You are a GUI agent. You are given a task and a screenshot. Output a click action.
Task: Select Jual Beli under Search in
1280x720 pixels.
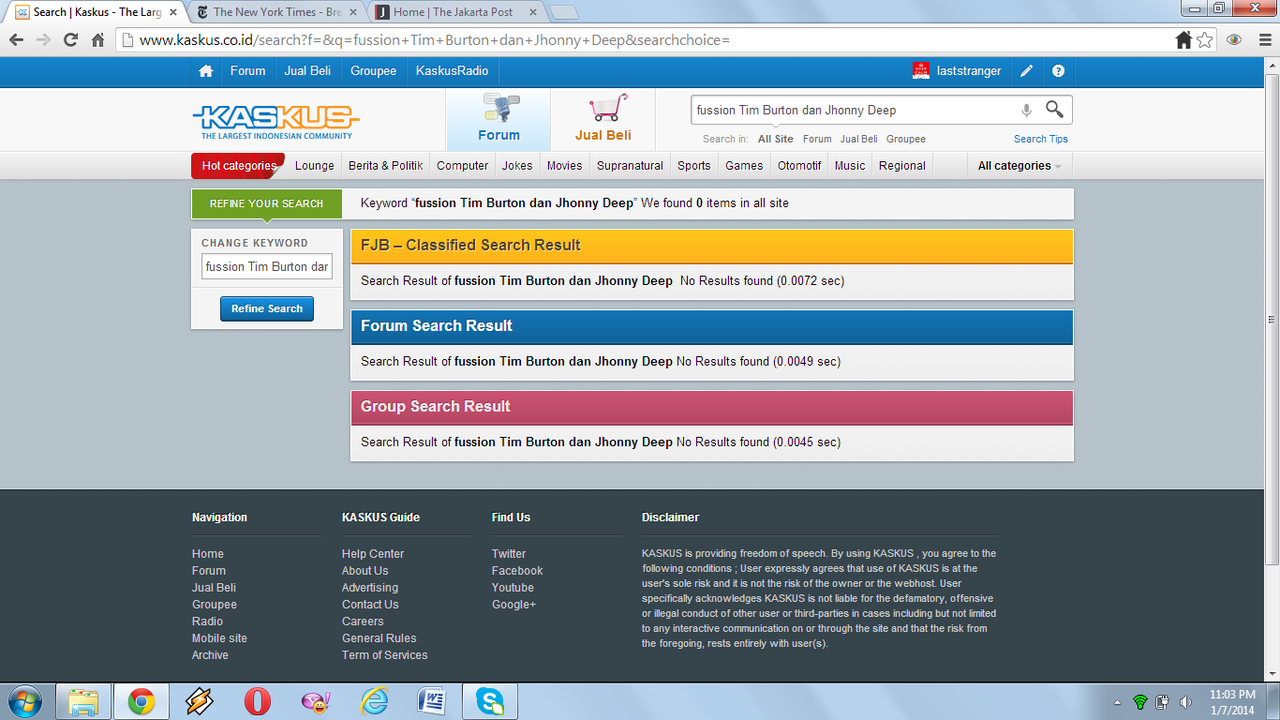(859, 139)
